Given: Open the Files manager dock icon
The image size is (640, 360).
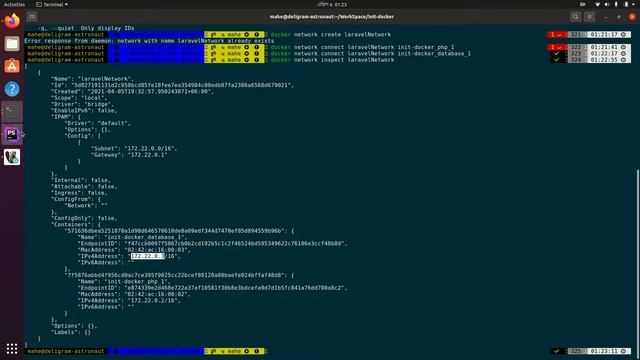Looking at the screenshot, I should [12, 43].
